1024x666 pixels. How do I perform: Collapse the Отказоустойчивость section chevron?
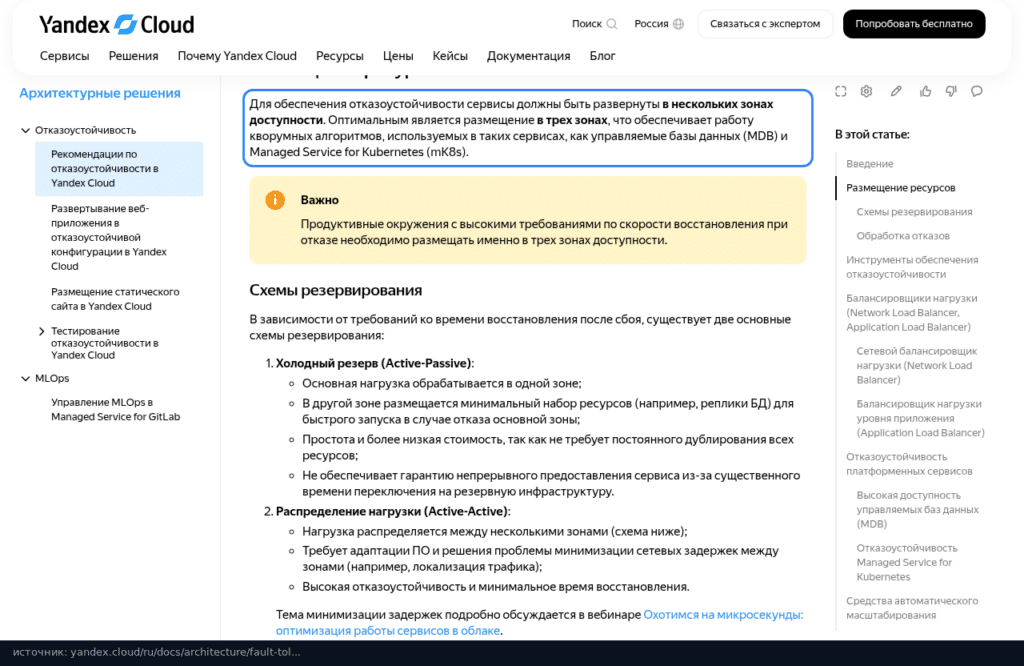(25, 131)
